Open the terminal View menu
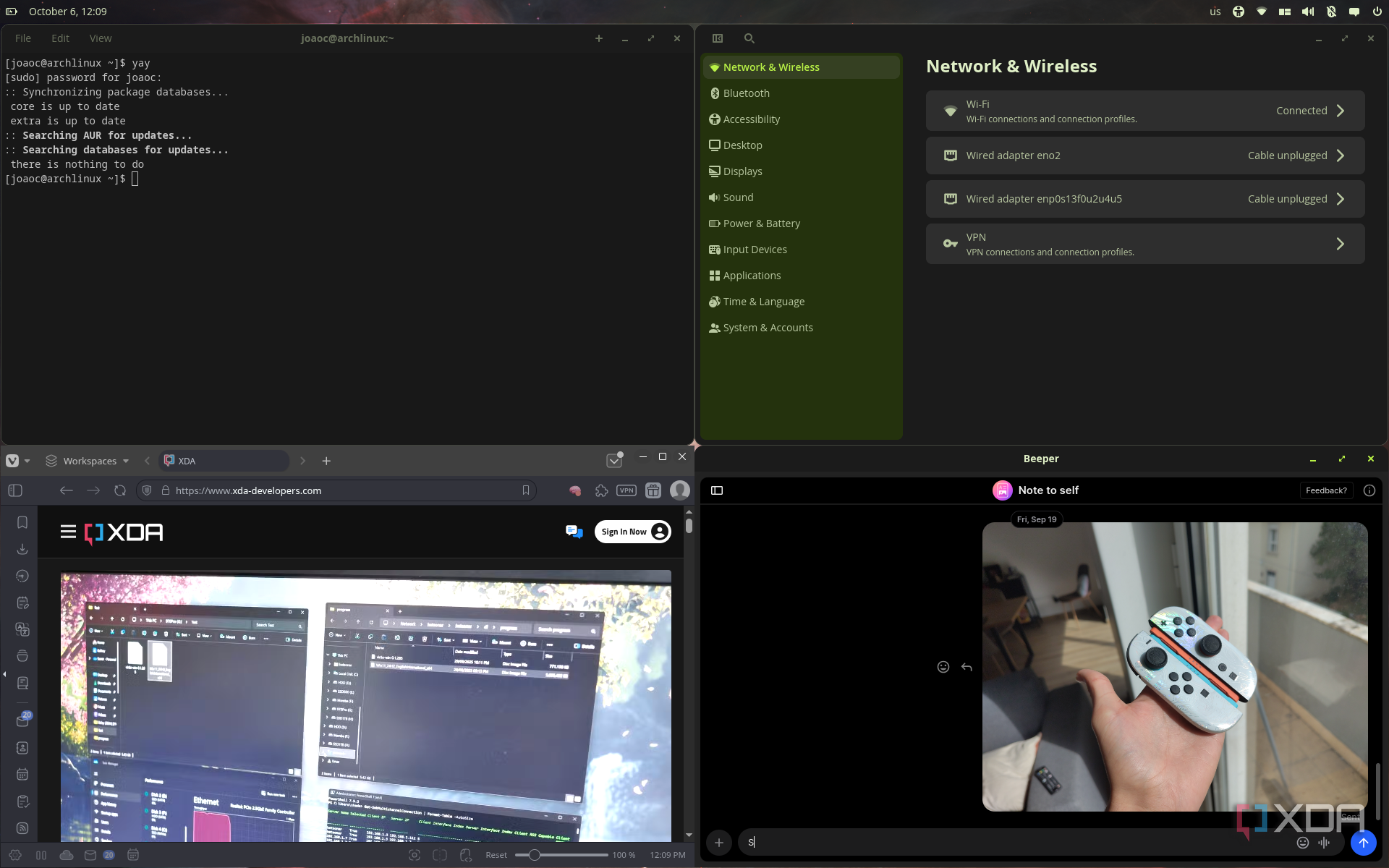 [101, 38]
